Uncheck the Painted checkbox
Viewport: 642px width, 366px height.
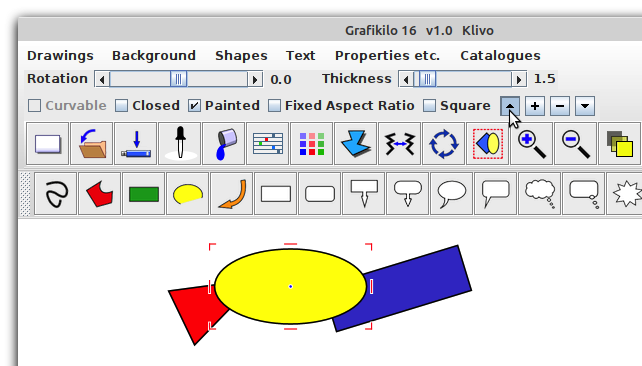tap(194, 106)
